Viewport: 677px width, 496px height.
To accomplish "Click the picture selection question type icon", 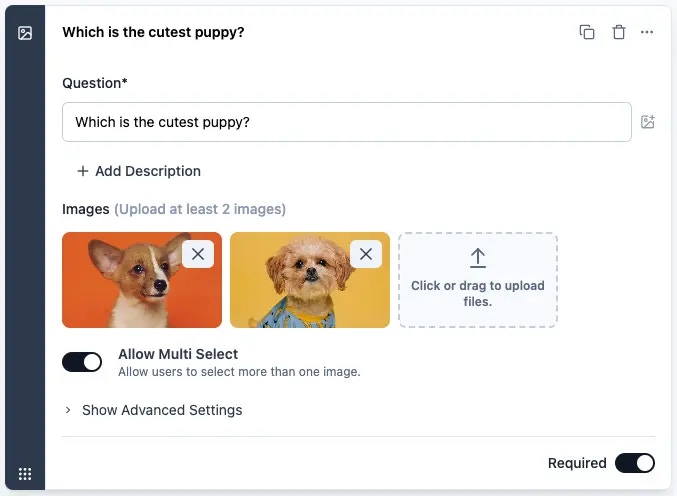I will coord(25,33).
